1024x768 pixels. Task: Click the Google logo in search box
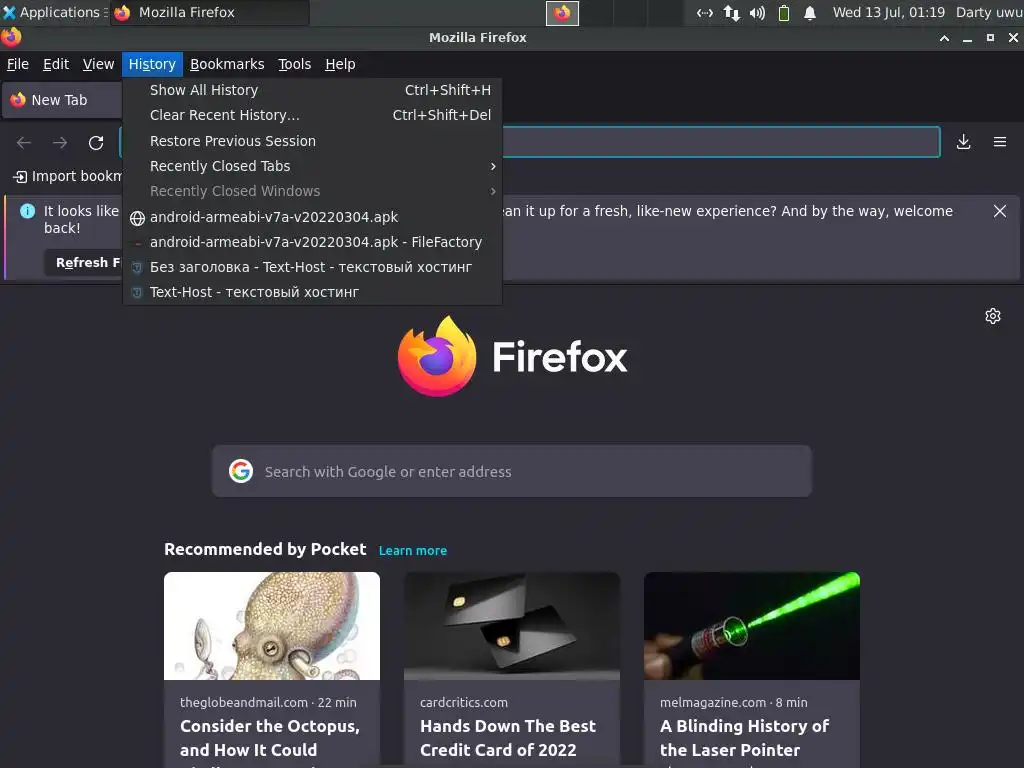[x=241, y=471]
